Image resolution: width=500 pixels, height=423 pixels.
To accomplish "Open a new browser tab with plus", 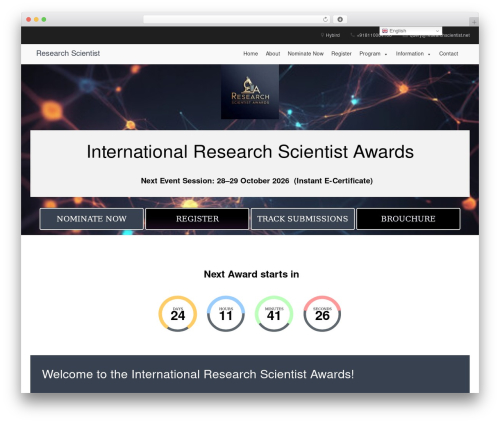I will coord(474,22).
